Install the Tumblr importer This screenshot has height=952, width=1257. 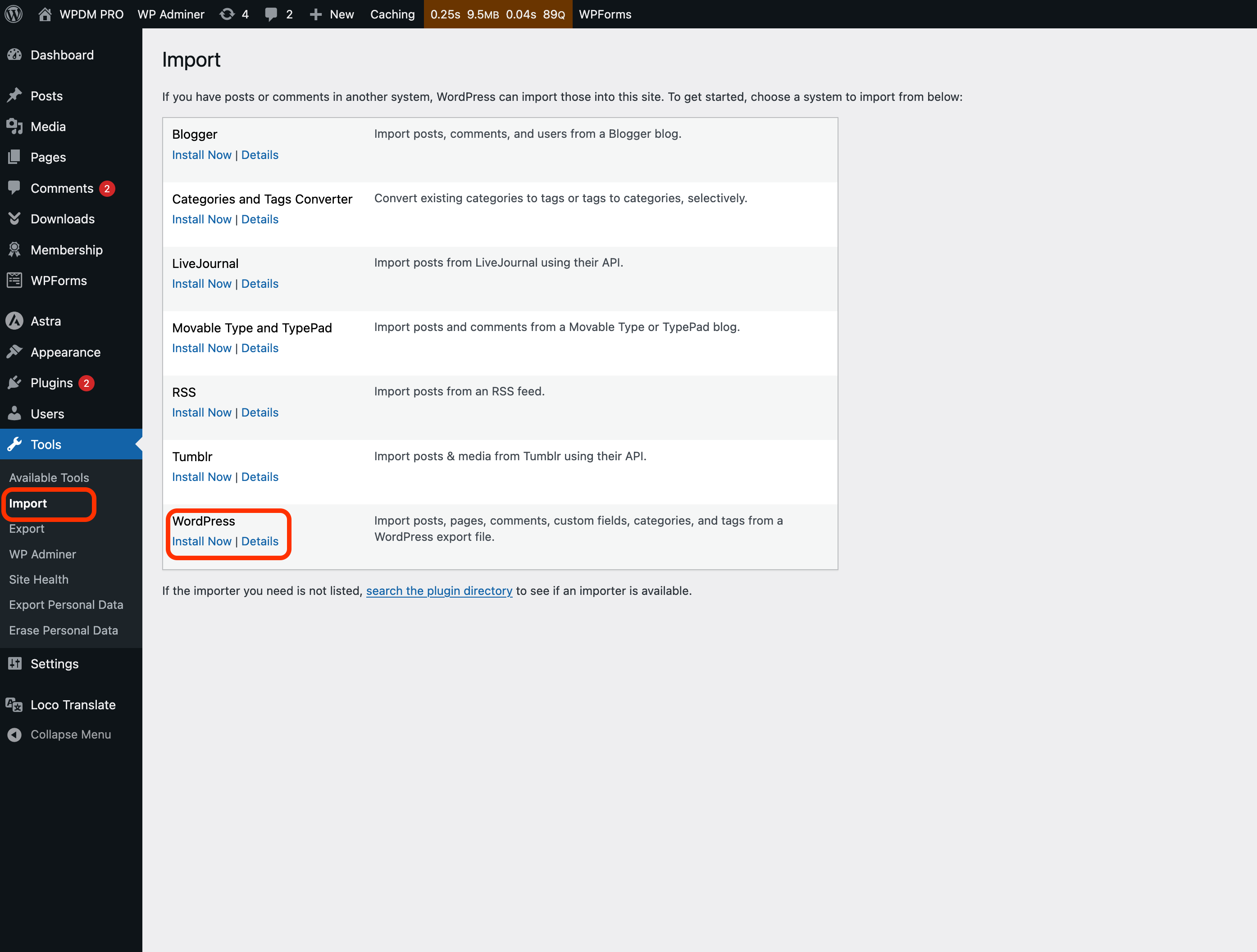coord(202,476)
